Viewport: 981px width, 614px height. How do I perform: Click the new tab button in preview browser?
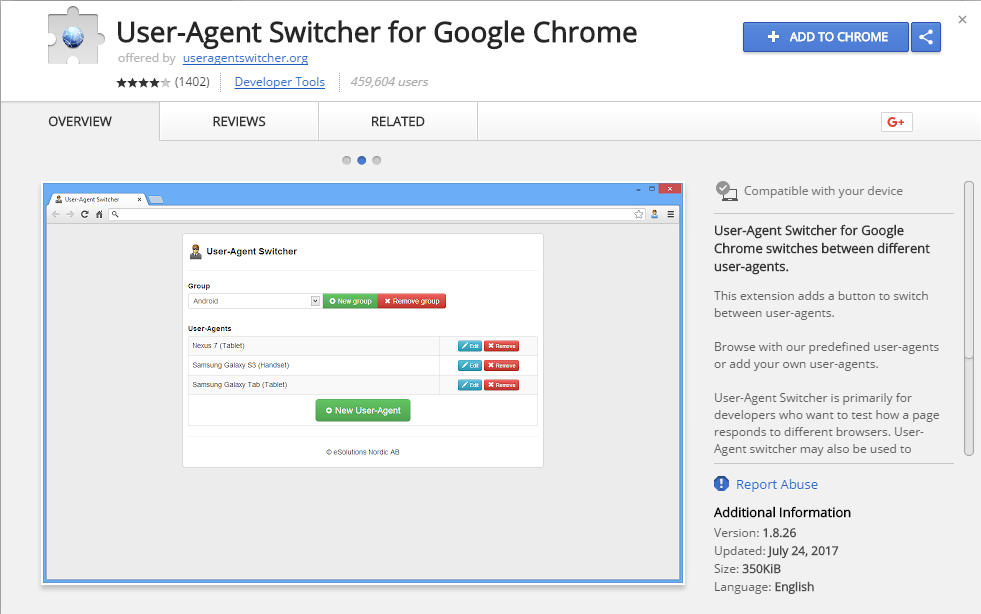[156, 200]
